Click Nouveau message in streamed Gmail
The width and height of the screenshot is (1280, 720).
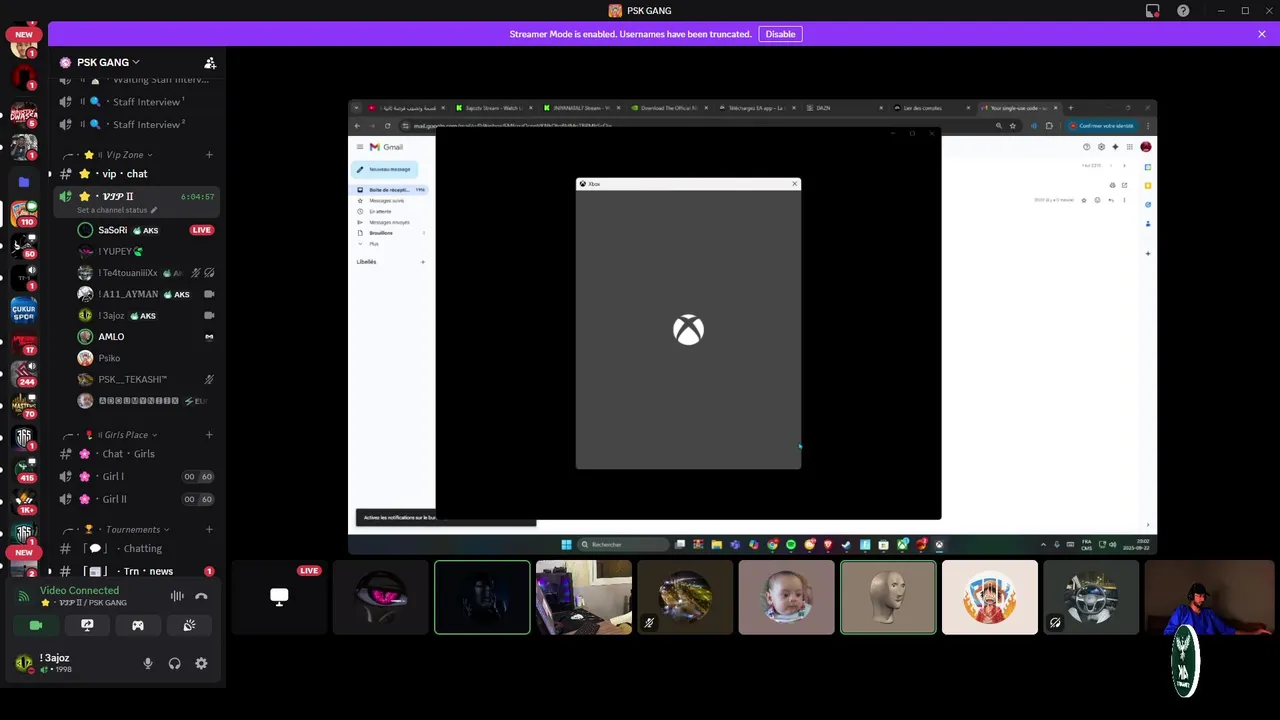[385, 169]
